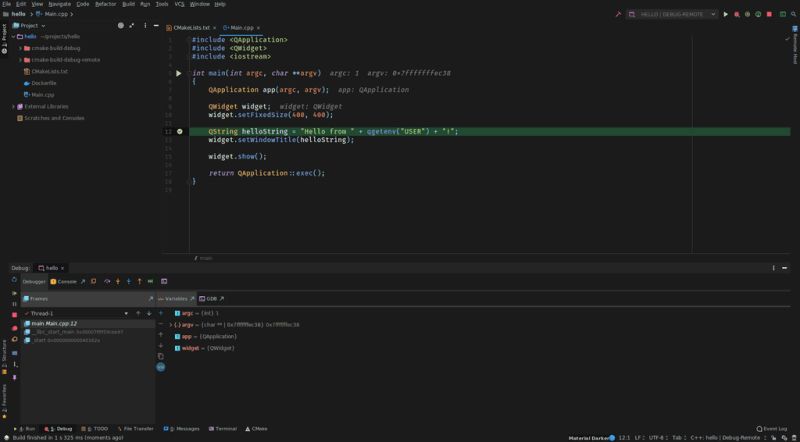
Task: Open the Refactor menu
Action: [106, 4]
